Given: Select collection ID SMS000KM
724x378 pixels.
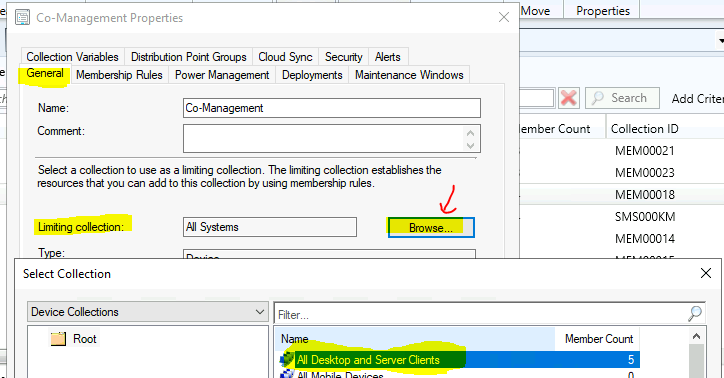Looking at the screenshot, I should 645,216.
